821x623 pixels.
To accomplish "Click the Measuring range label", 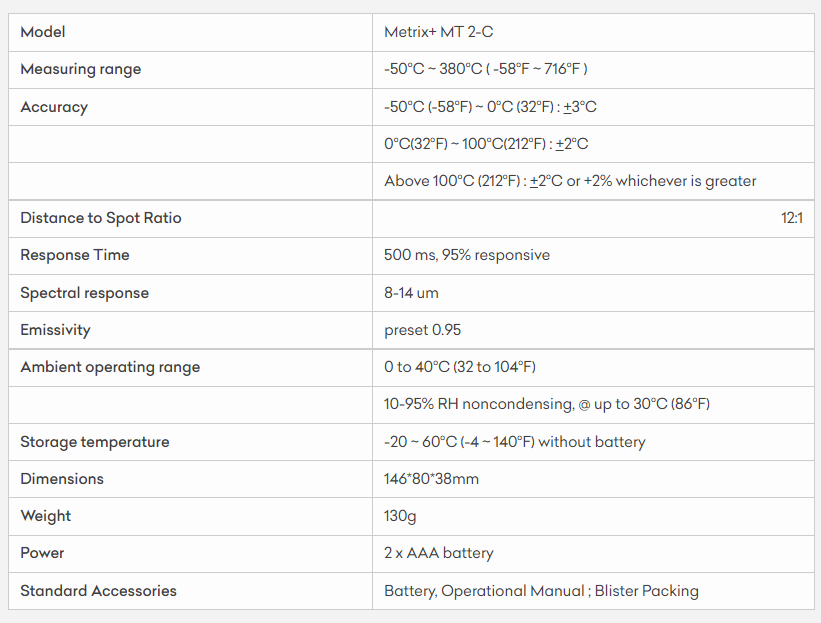I will pyautogui.click(x=81, y=69).
